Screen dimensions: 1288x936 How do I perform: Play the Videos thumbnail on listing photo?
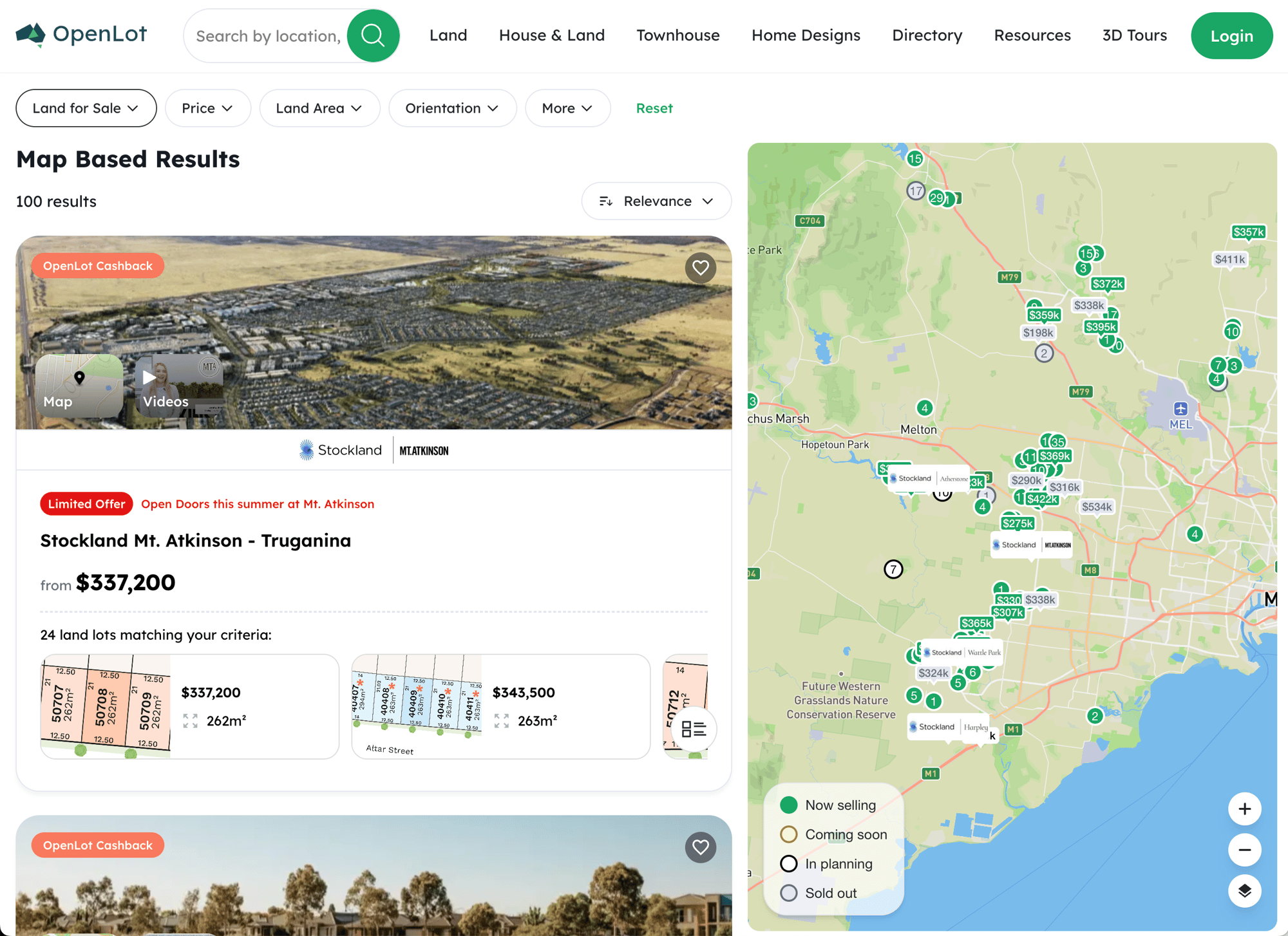pyautogui.click(x=179, y=386)
